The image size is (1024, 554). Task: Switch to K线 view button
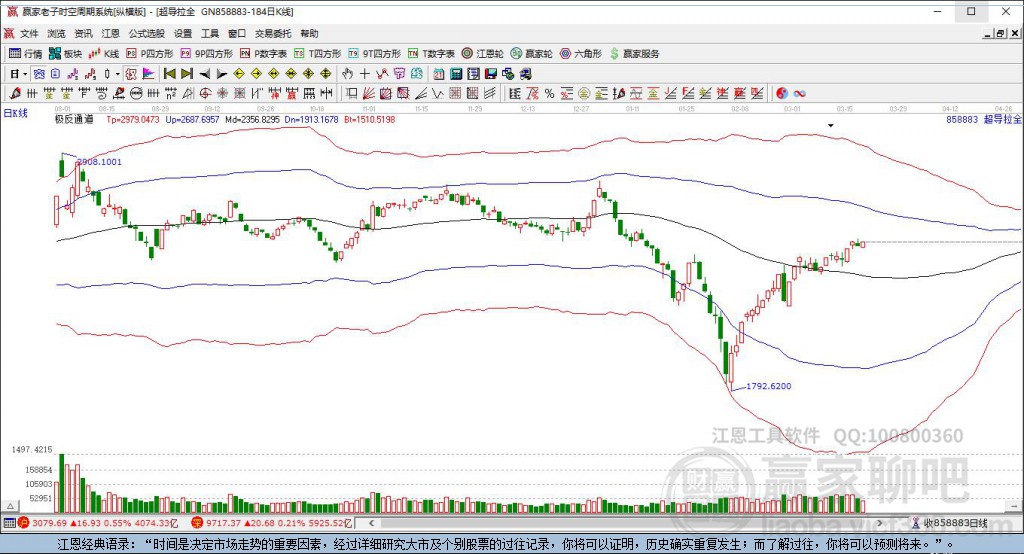coord(104,54)
